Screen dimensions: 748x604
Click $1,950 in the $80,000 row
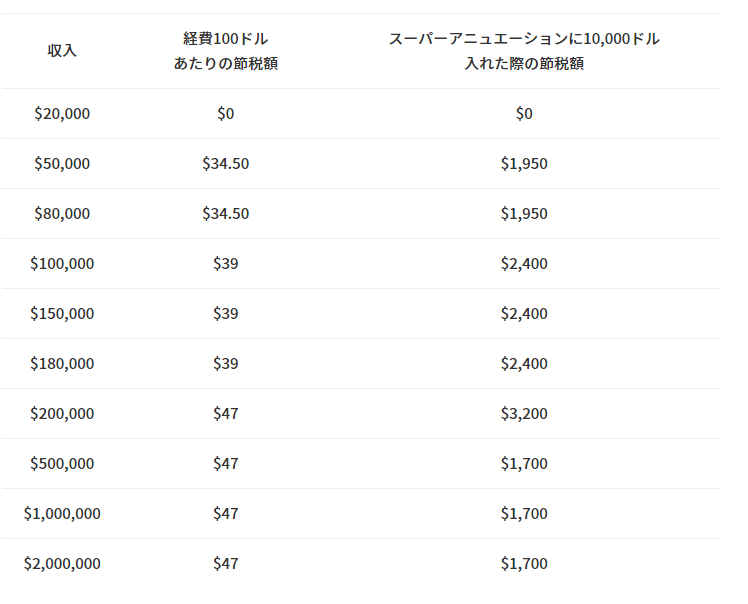(x=524, y=214)
